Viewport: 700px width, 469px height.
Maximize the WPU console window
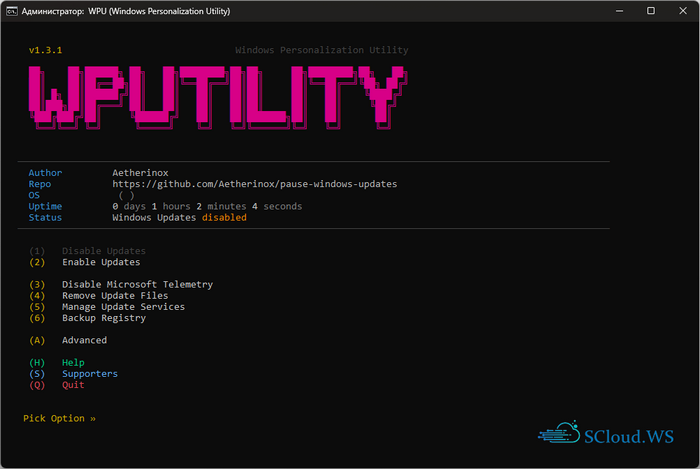click(651, 11)
